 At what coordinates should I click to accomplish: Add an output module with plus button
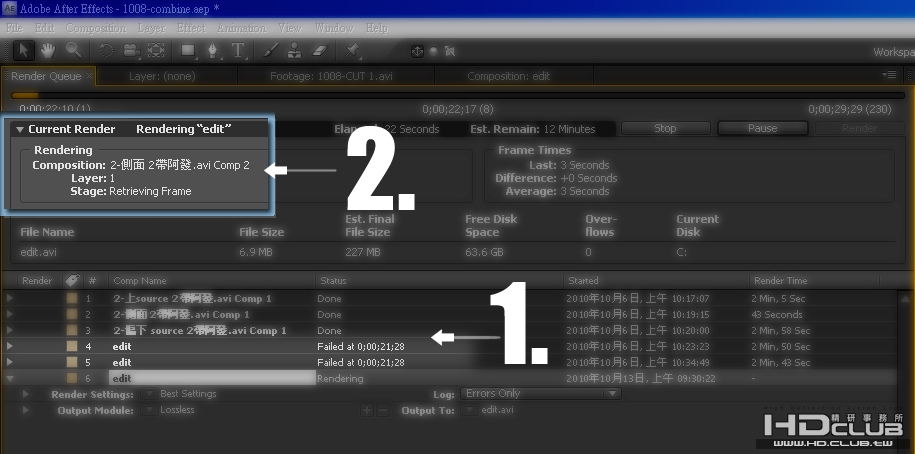click(367, 410)
